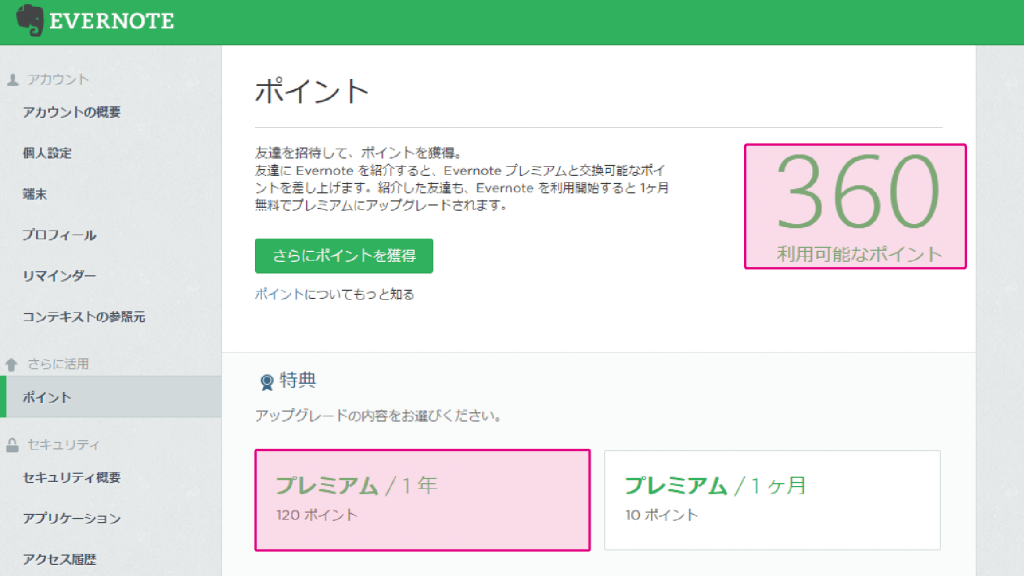Click the 友達を招待して、ポイントを獲得。 description line
1024x576 pixels.
(359, 153)
